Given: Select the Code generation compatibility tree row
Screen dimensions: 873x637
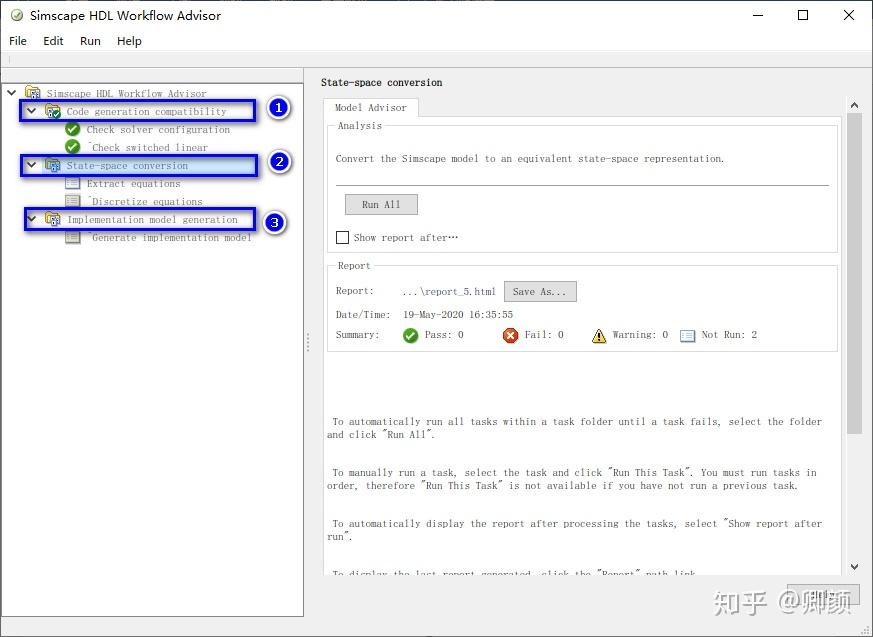Looking at the screenshot, I should click(146, 111).
